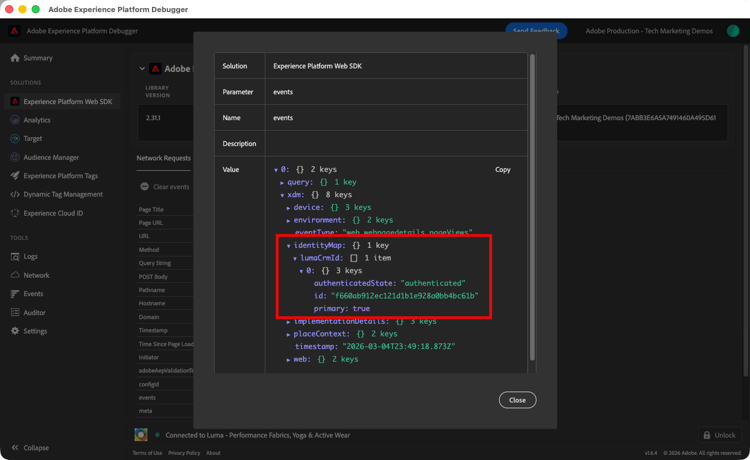Collapse the Adobe section chevron

tap(142, 69)
